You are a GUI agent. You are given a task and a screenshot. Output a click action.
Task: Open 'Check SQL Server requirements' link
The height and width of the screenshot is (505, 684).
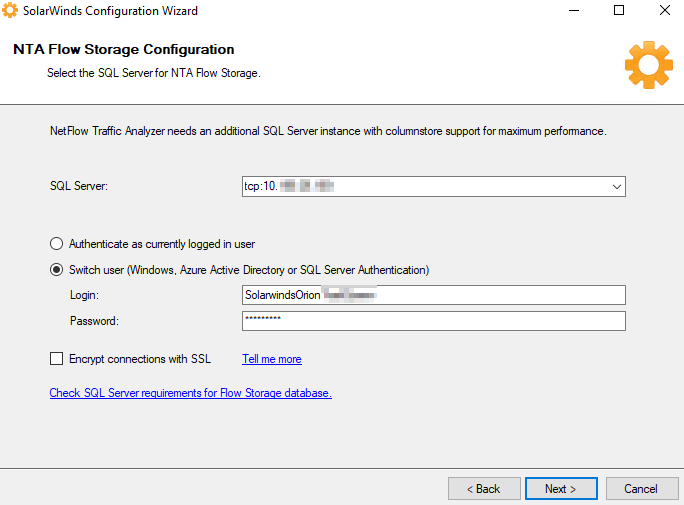pos(190,393)
